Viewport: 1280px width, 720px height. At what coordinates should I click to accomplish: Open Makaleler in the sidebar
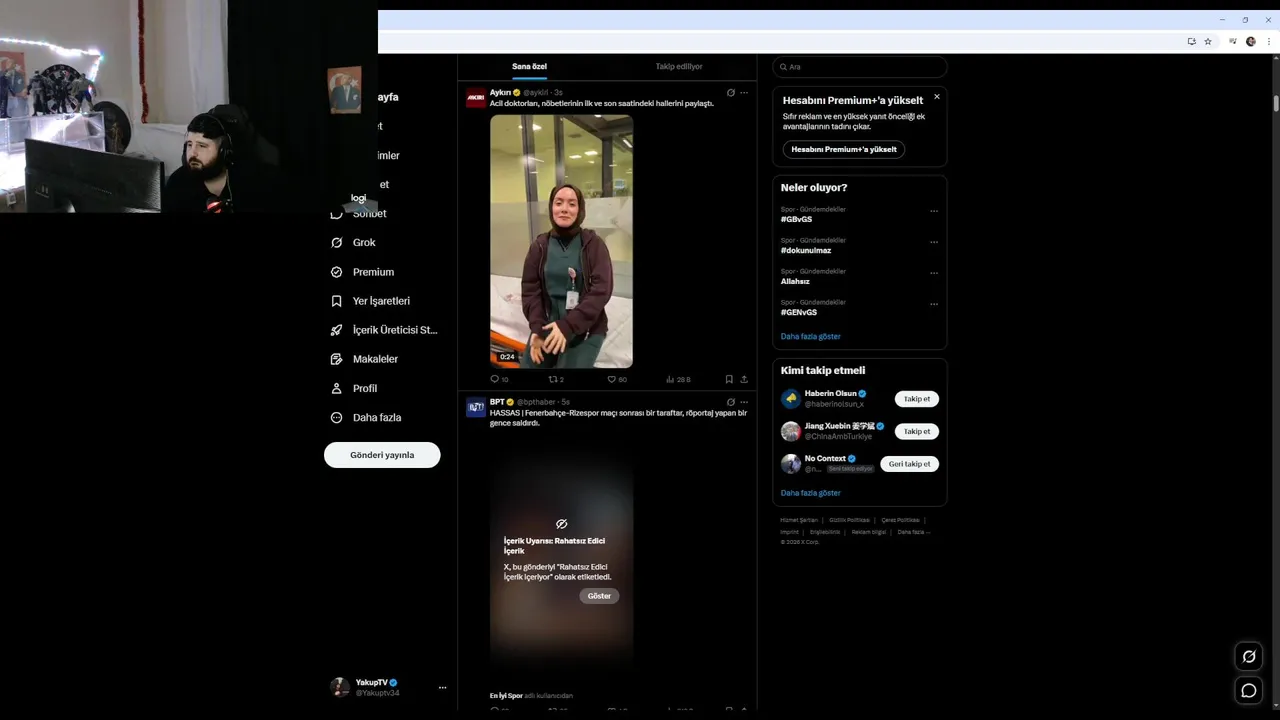364,359
